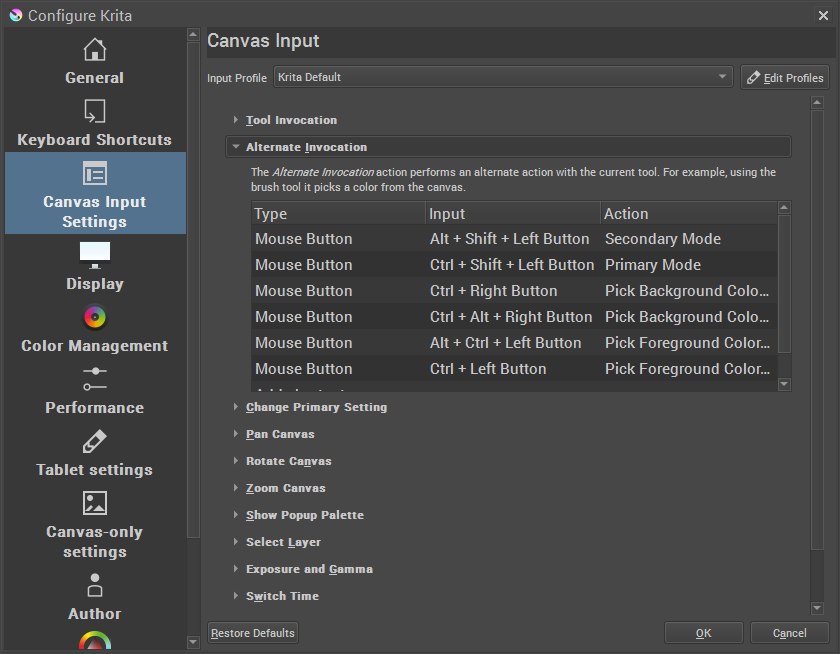Go to the Color Management label
This screenshot has width=840, height=654.
(95, 346)
